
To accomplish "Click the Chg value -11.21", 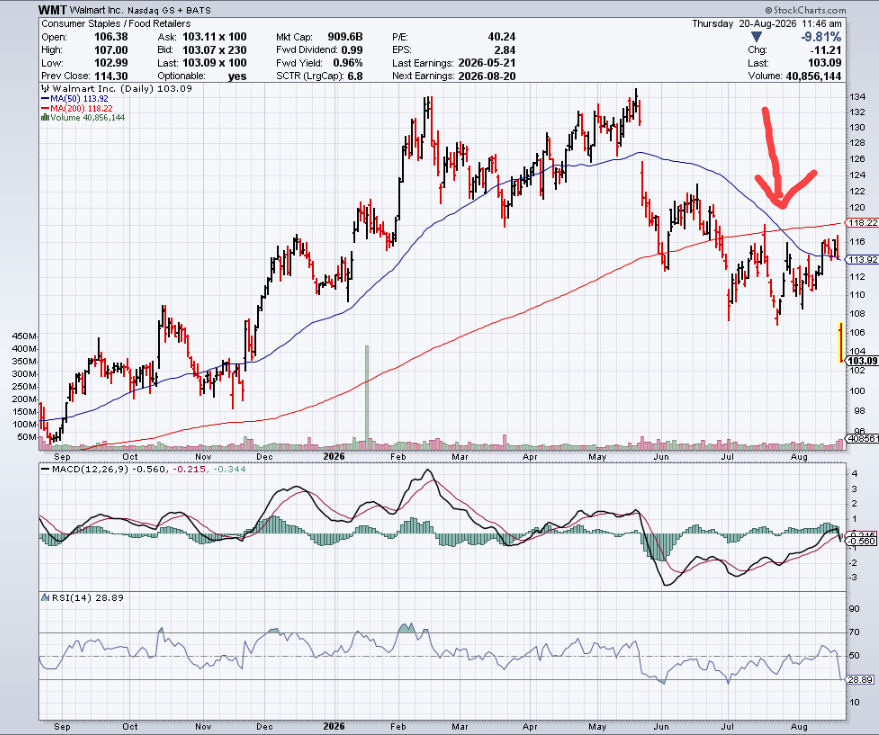I will (826, 50).
